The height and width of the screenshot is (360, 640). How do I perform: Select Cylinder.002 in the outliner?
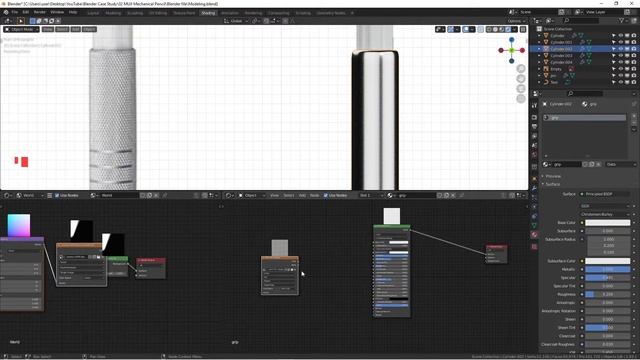point(561,49)
